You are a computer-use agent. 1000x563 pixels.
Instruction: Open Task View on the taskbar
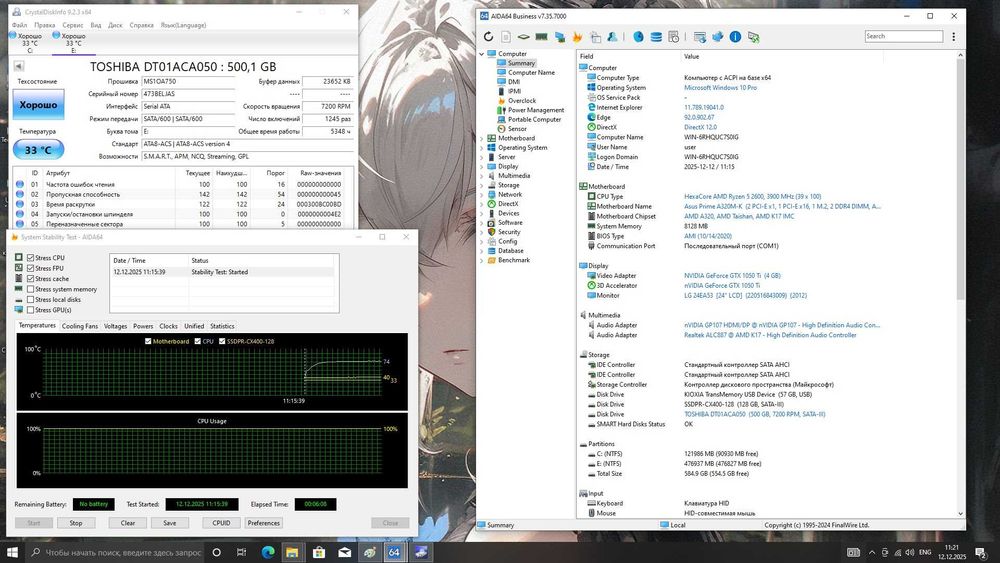(241, 552)
